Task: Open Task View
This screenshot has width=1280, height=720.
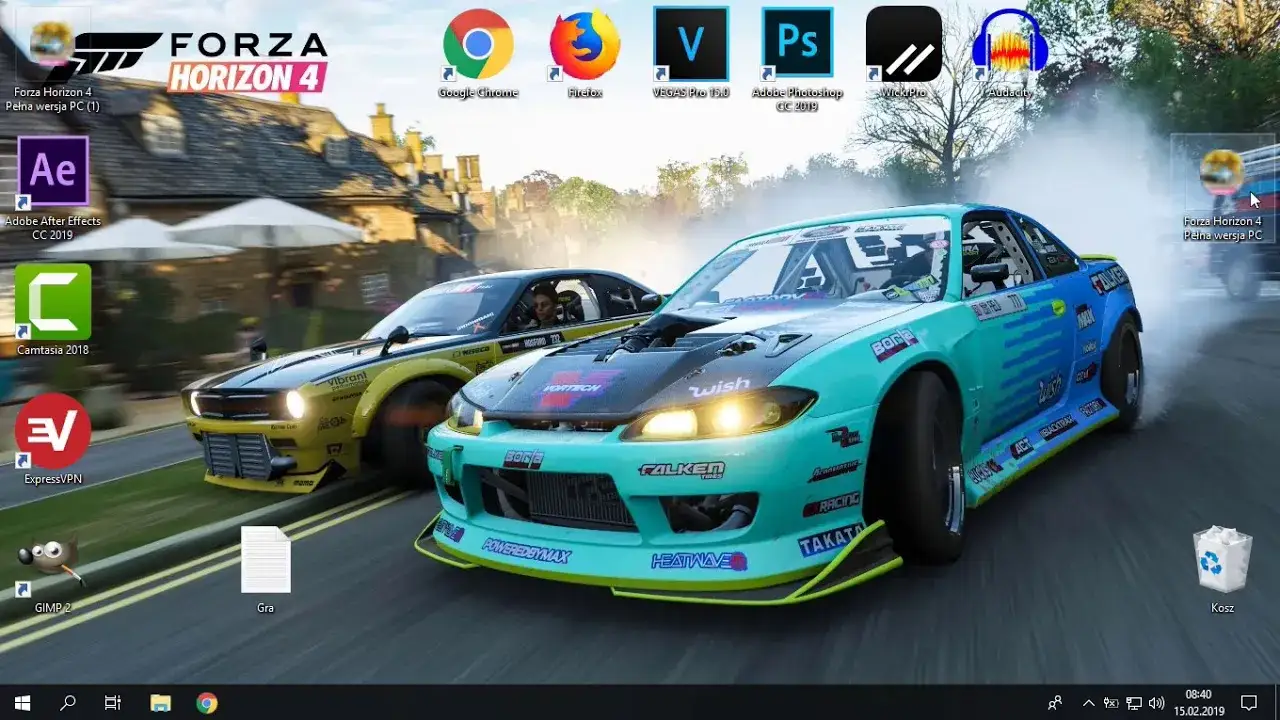Action: pos(113,701)
